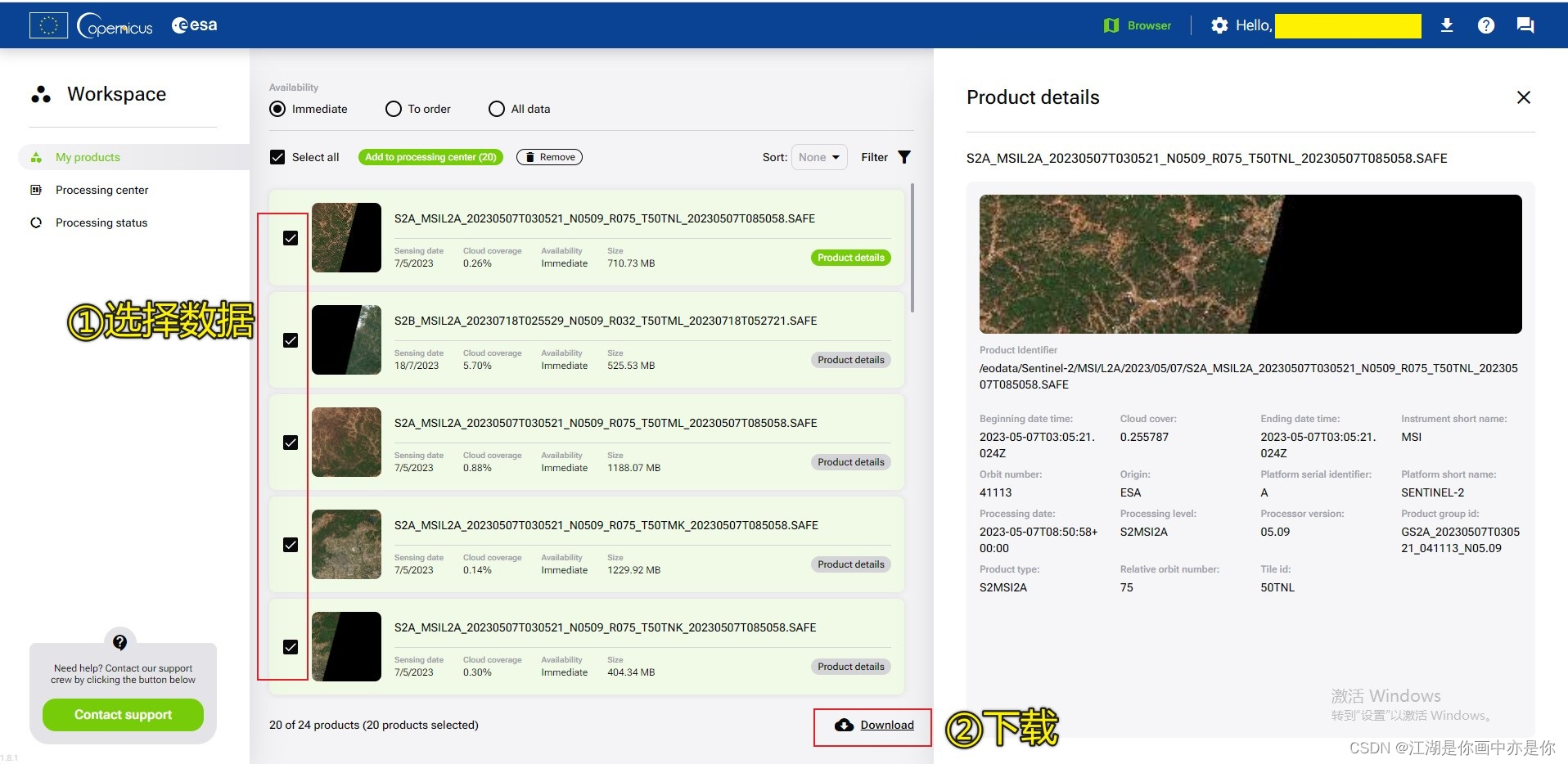Viewport: 1568px width, 764px height.
Task: Open the Browser map icon
Action: click(1111, 25)
